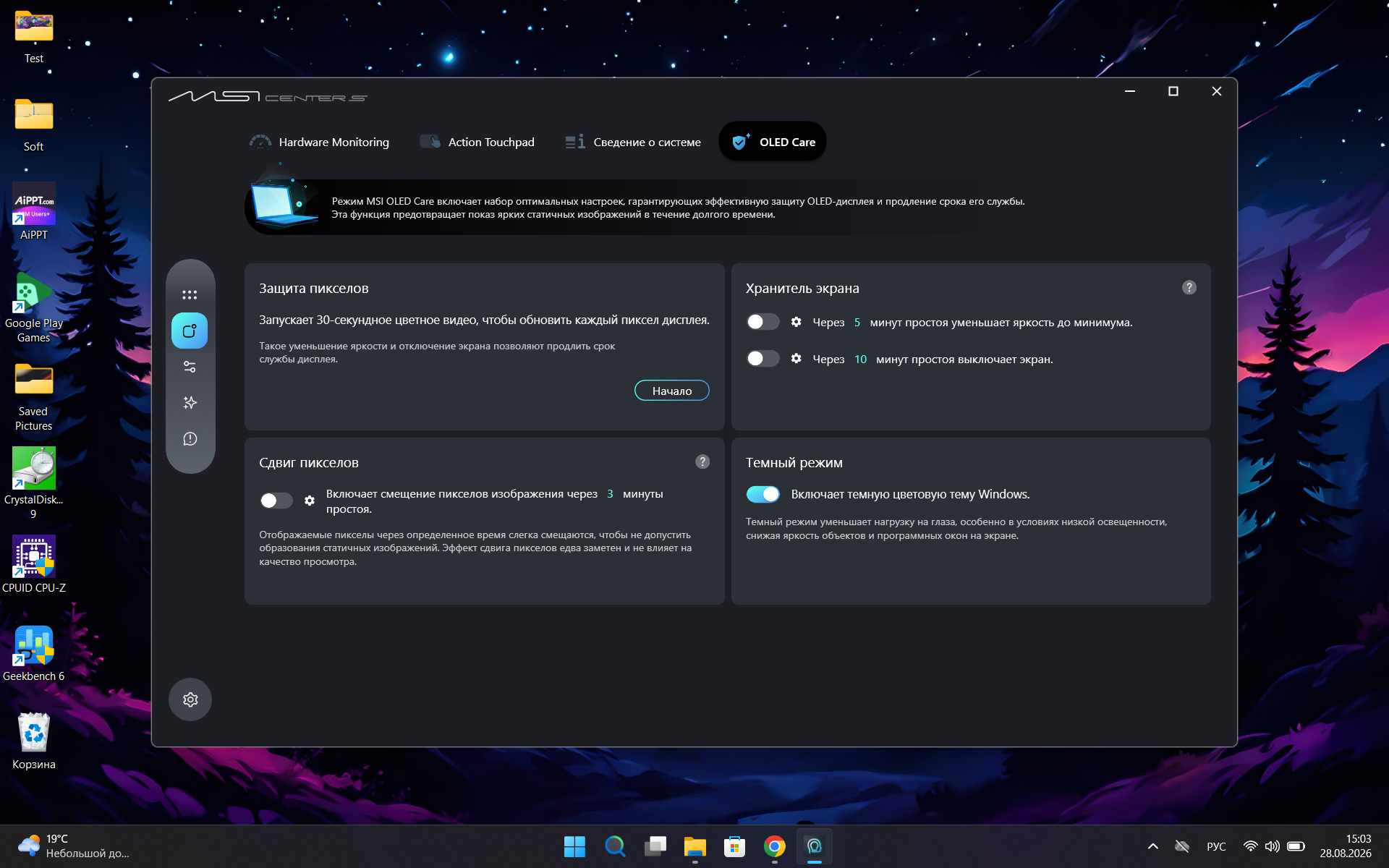Select the Google Play Games desktop shortcut
1389x868 pixels.
tap(34, 308)
